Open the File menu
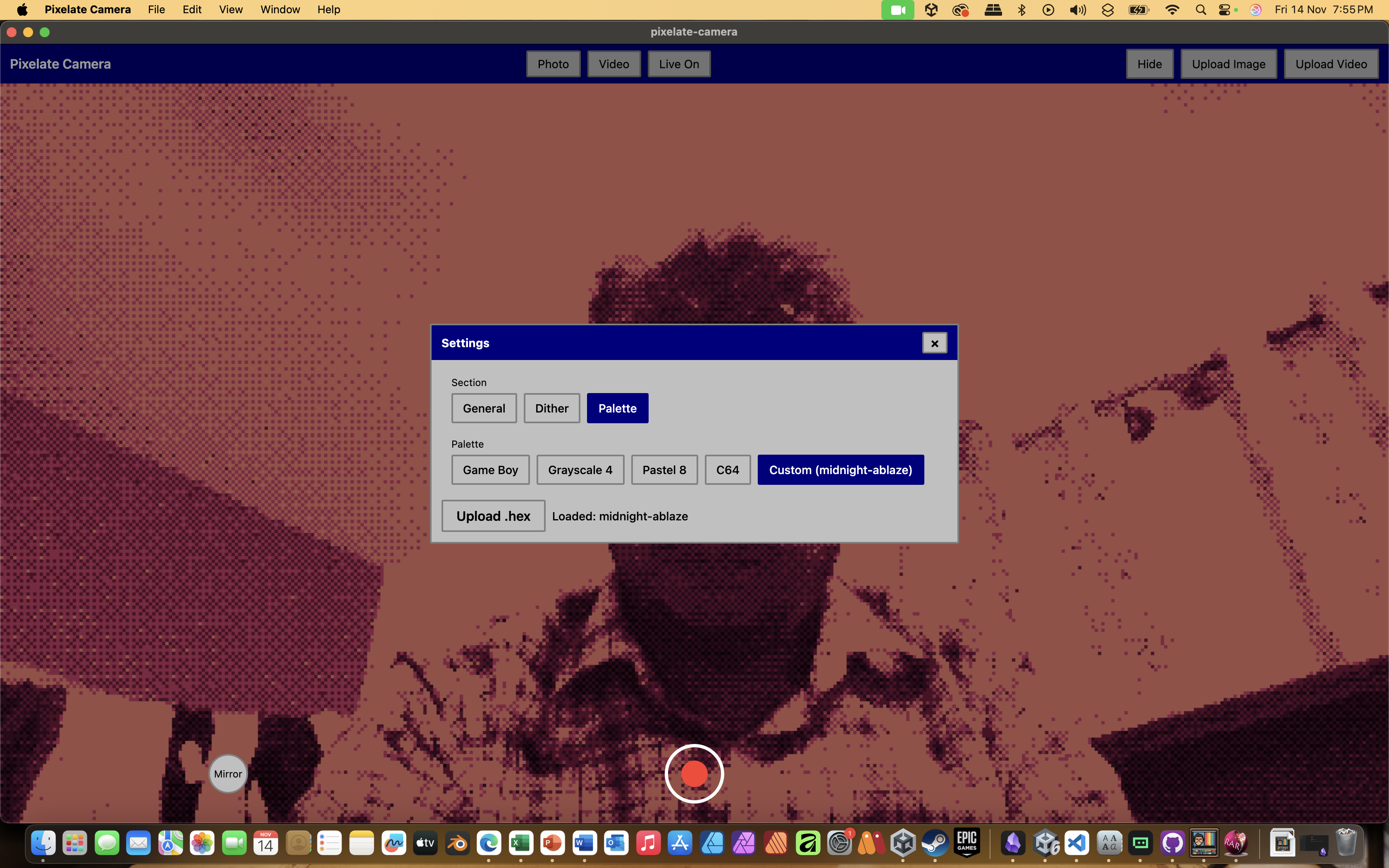Image resolution: width=1389 pixels, height=868 pixels. pos(156,9)
